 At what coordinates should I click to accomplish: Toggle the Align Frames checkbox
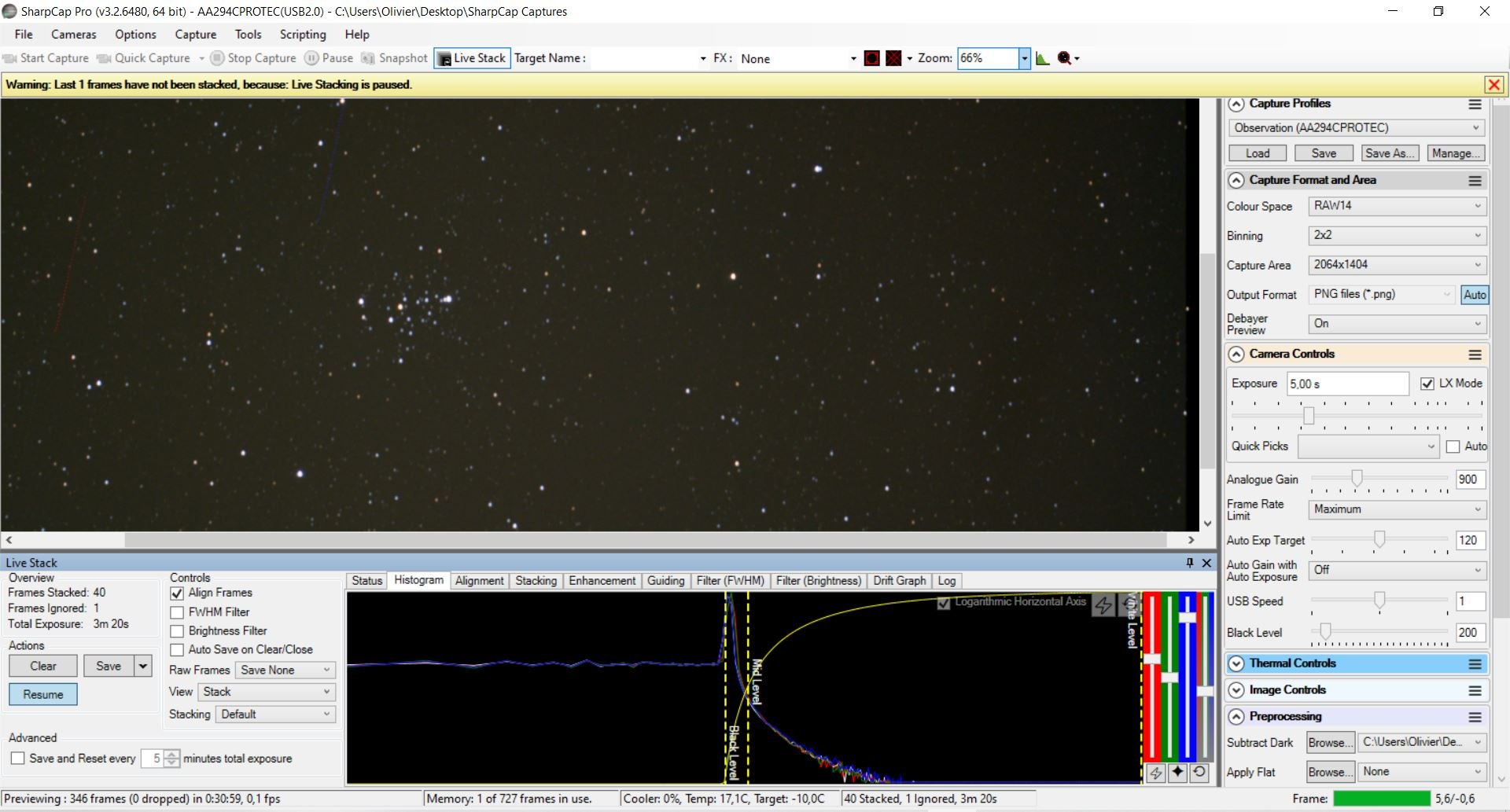pyautogui.click(x=177, y=593)
